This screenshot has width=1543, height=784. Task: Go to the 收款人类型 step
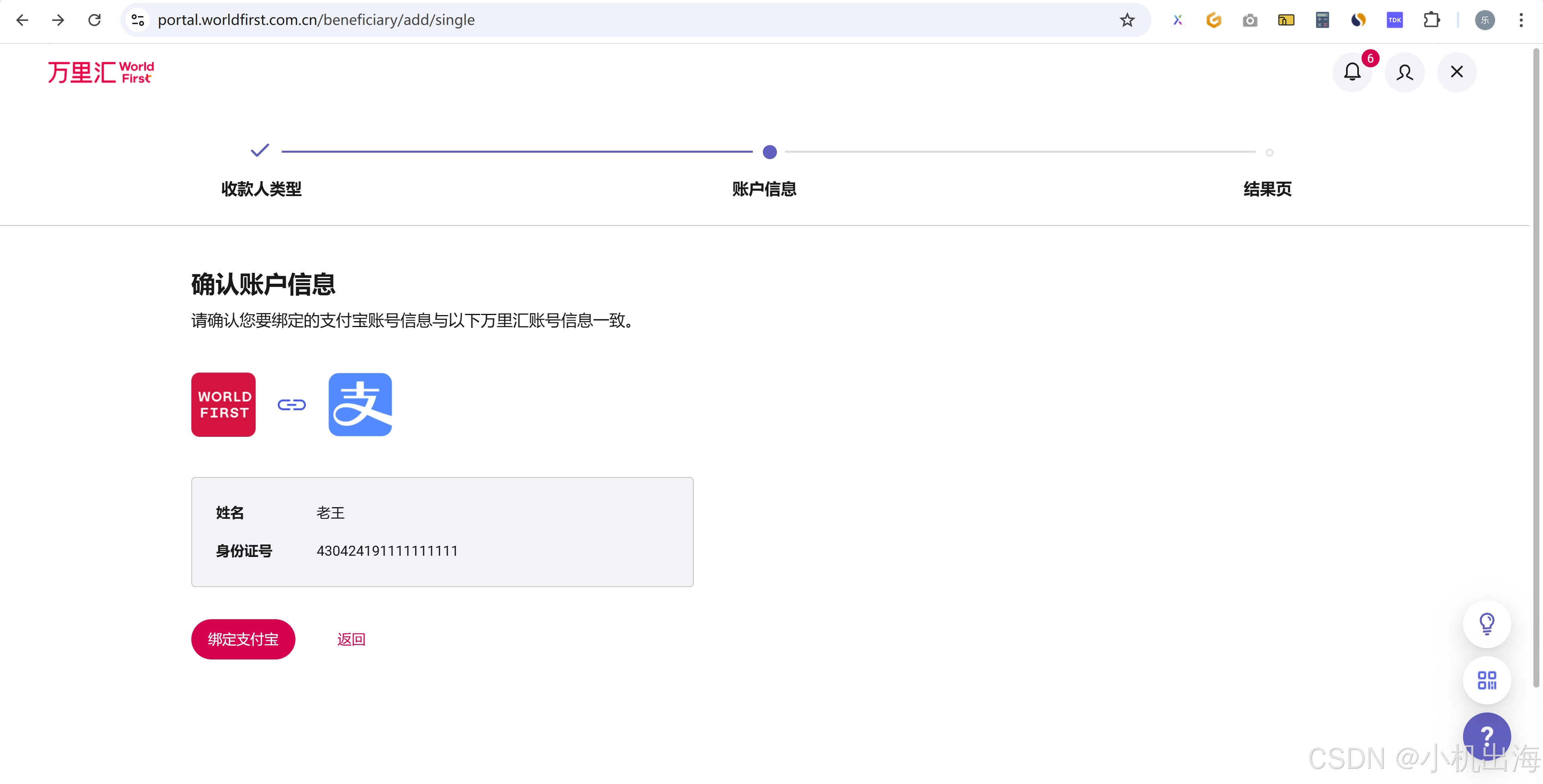pos(261,188)
